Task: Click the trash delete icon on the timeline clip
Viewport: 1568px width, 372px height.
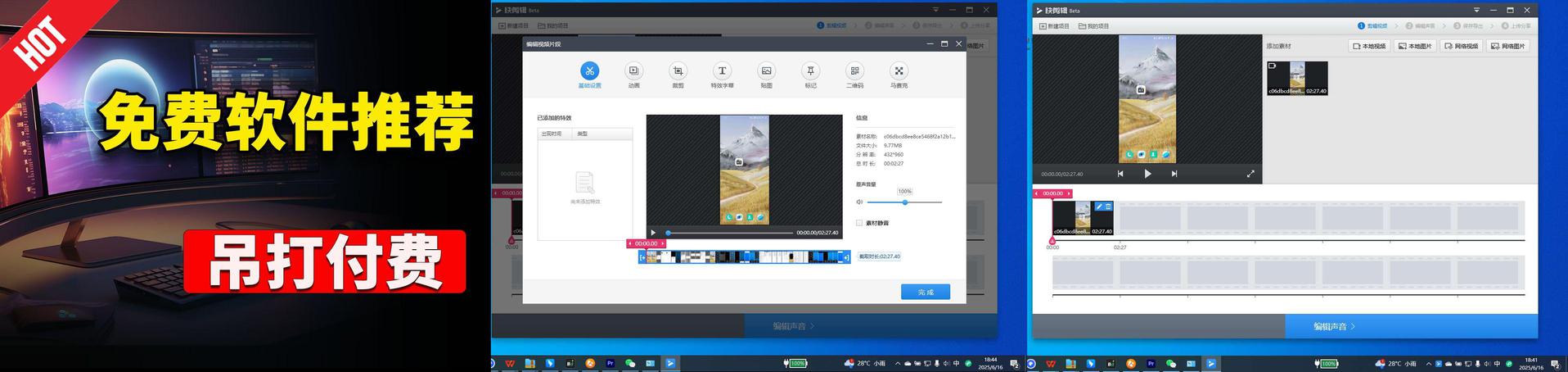Action: pyautogui.click(x=1109, y=206)
